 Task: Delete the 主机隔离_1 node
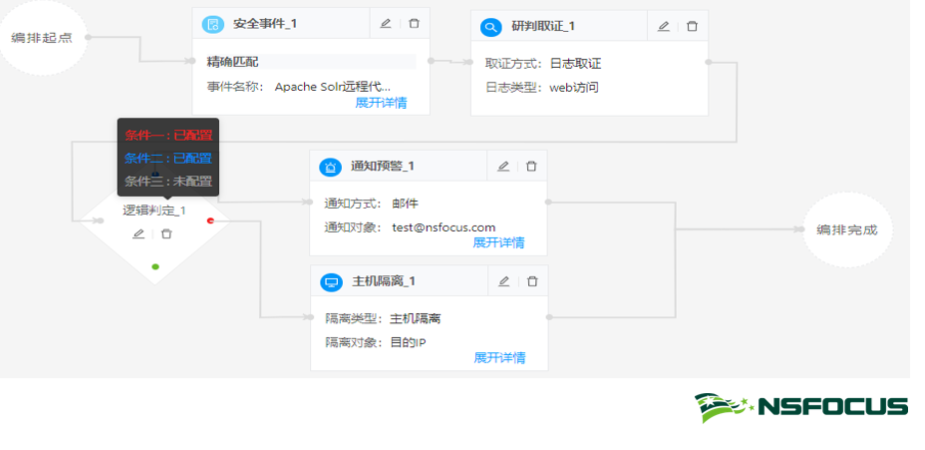(532, 281)
